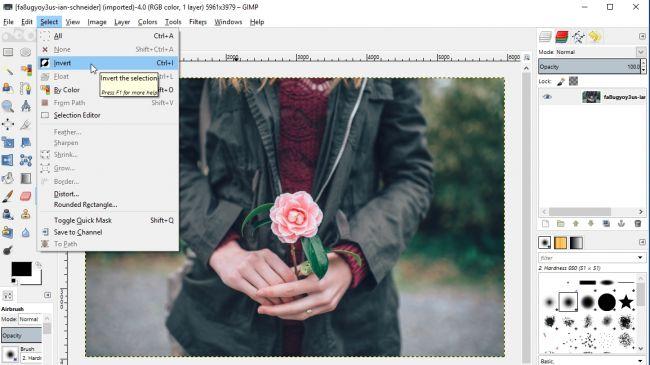
Task: Select the Zoom magnifier tool
Action: point(7,107)
